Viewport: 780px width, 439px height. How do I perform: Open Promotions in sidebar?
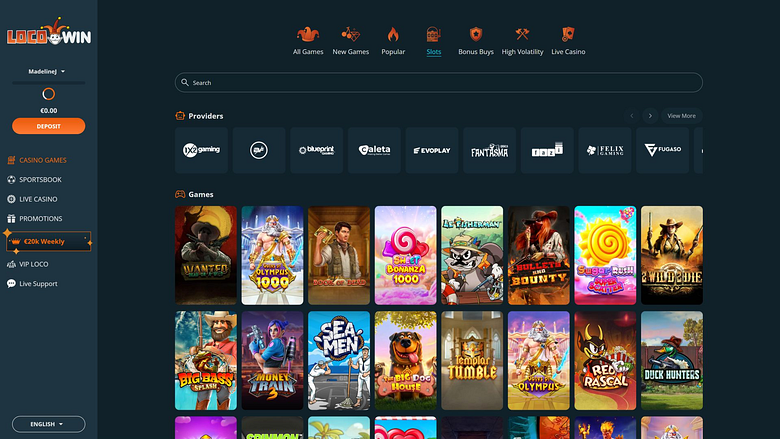(35, 218)
